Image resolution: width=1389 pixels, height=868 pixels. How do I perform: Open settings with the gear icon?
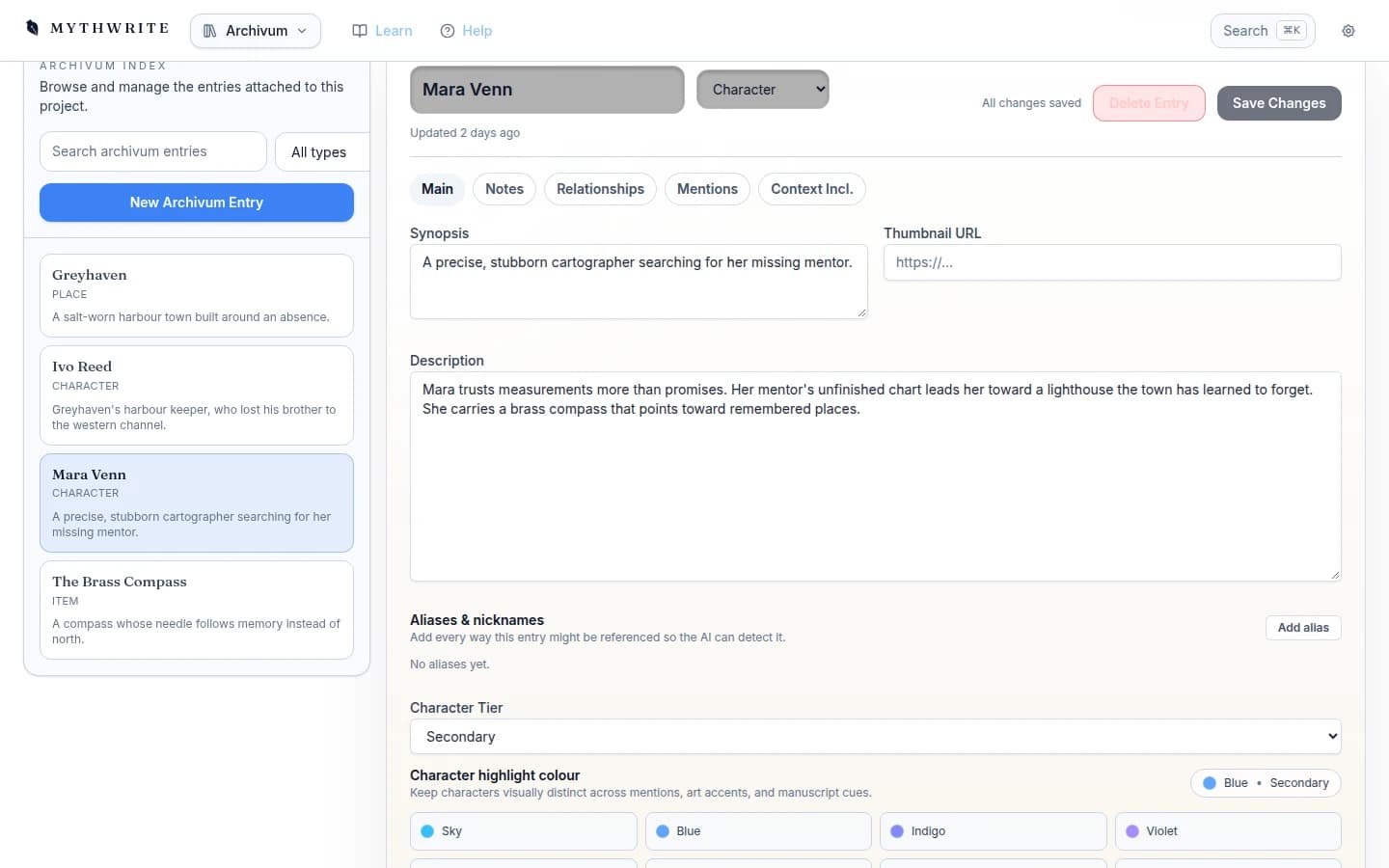point(1348,31)
